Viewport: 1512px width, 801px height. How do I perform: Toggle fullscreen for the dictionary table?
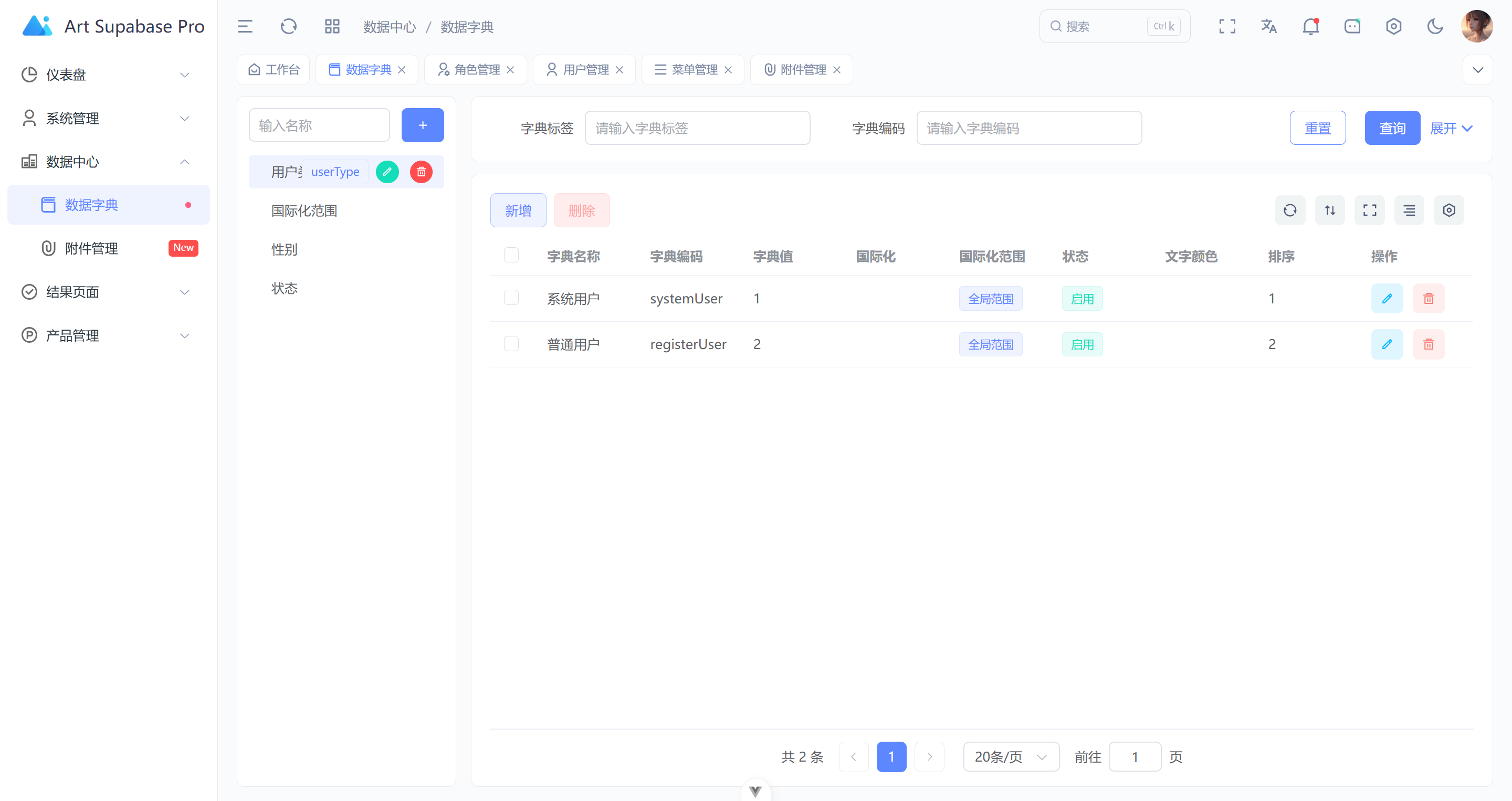1369,209
